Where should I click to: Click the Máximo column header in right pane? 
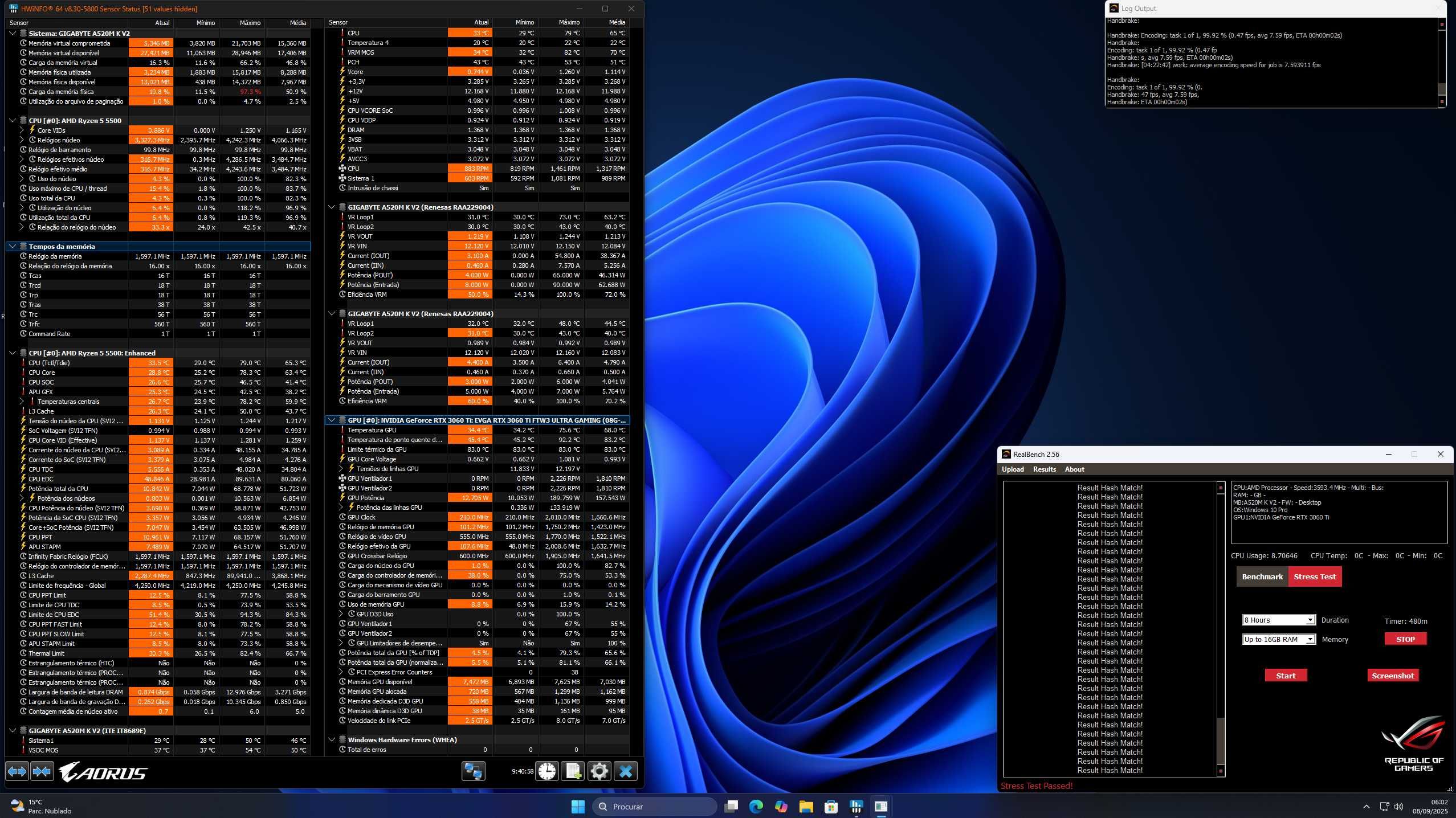point(561,22)
